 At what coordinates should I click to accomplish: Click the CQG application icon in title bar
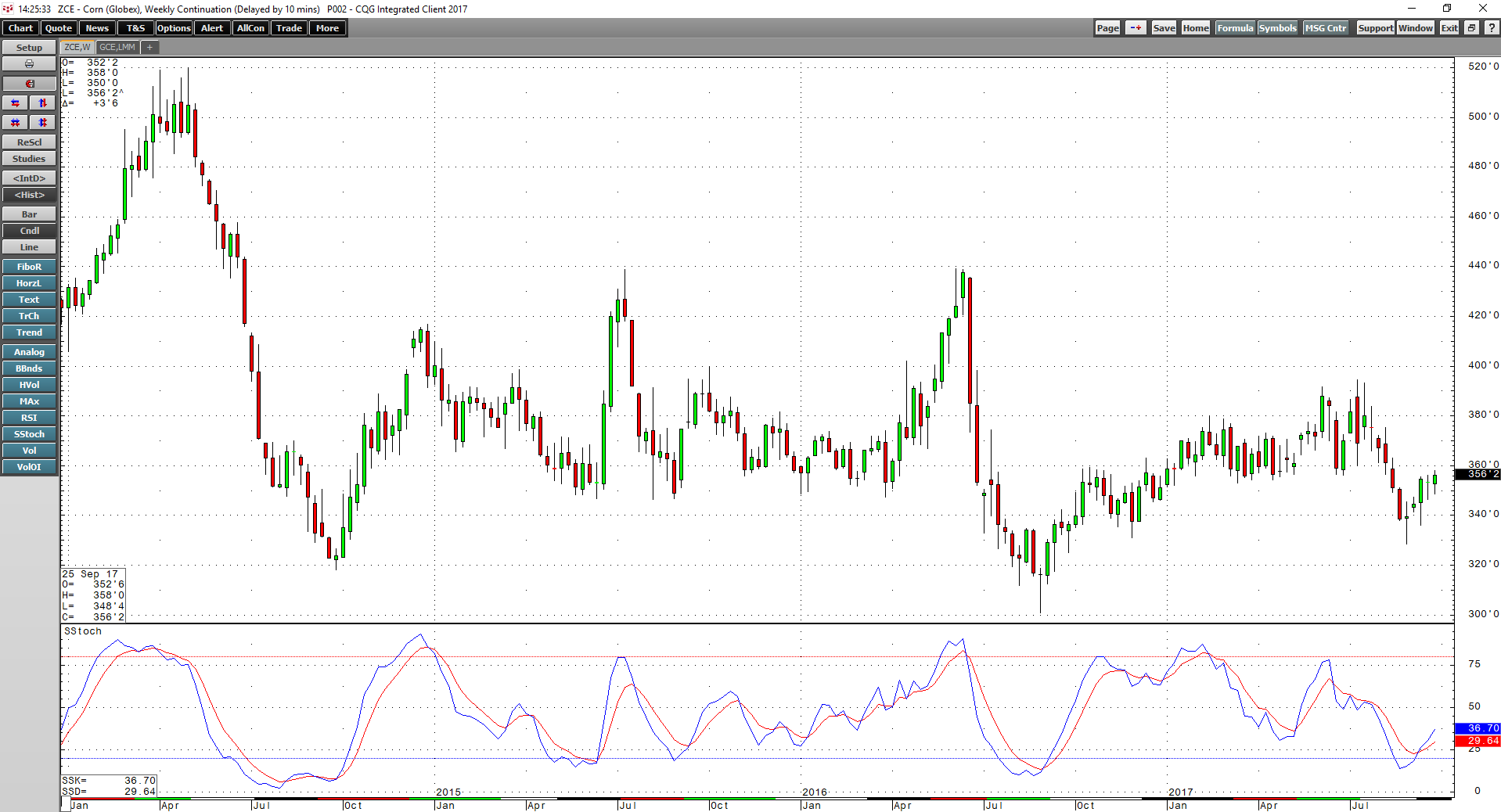click(8, 9)
